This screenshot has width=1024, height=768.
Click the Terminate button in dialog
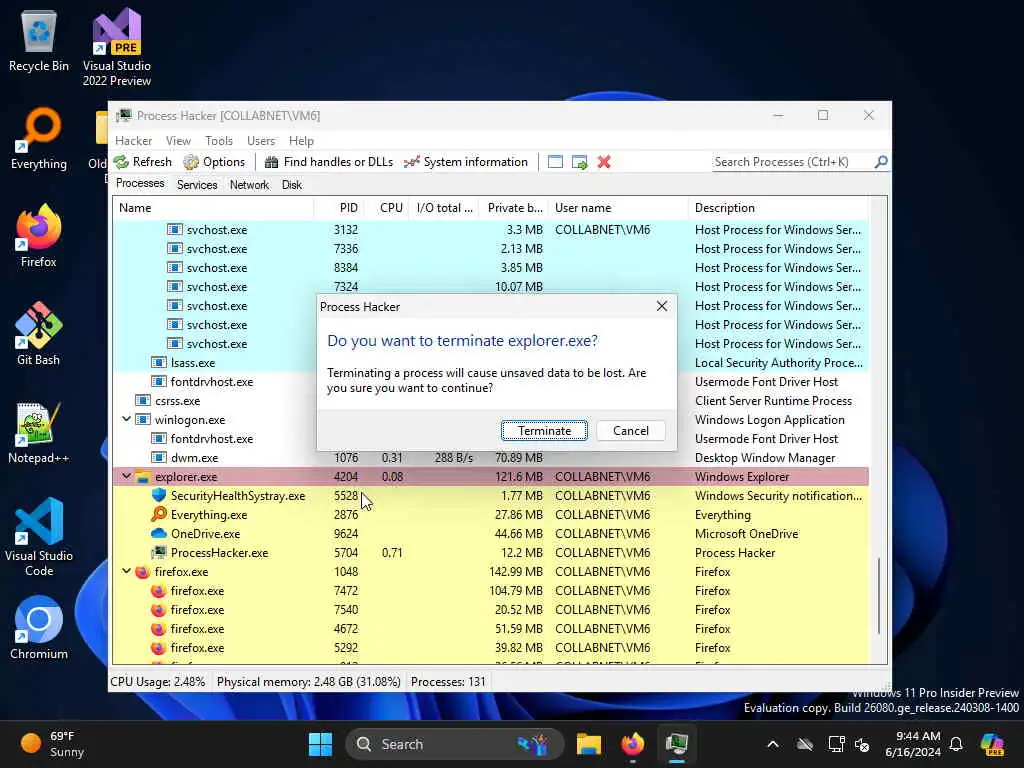point(544,430)
